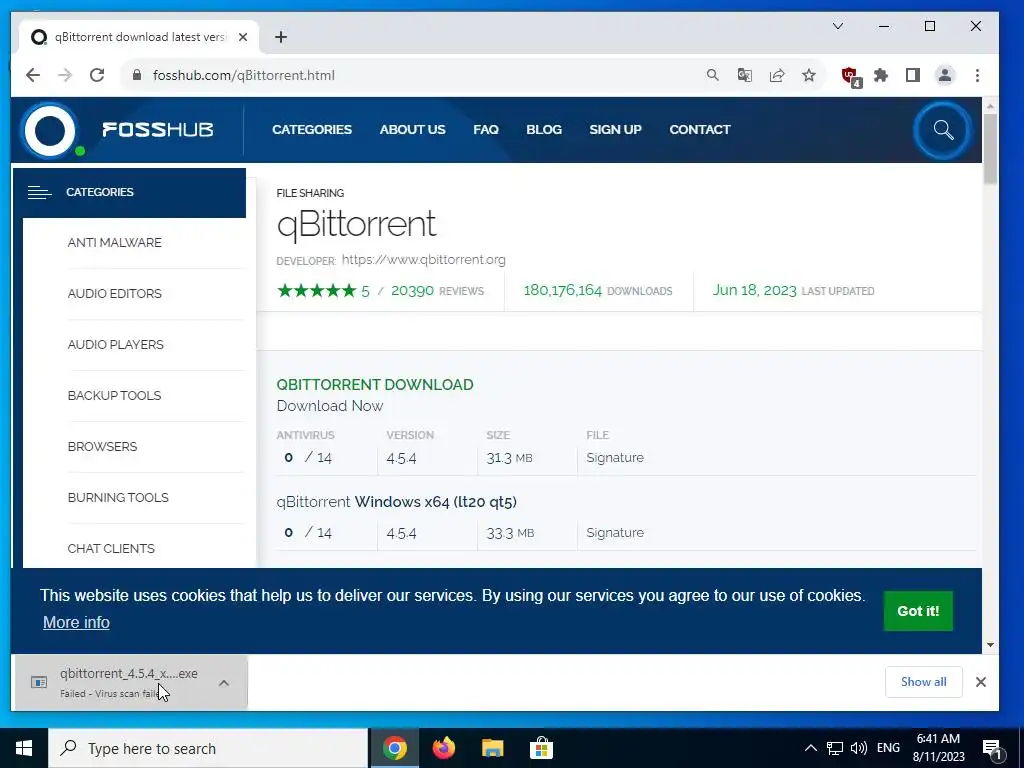Click the FossHub search circle icon
This screenshot has width=1024, height=768.
[943, 130]
